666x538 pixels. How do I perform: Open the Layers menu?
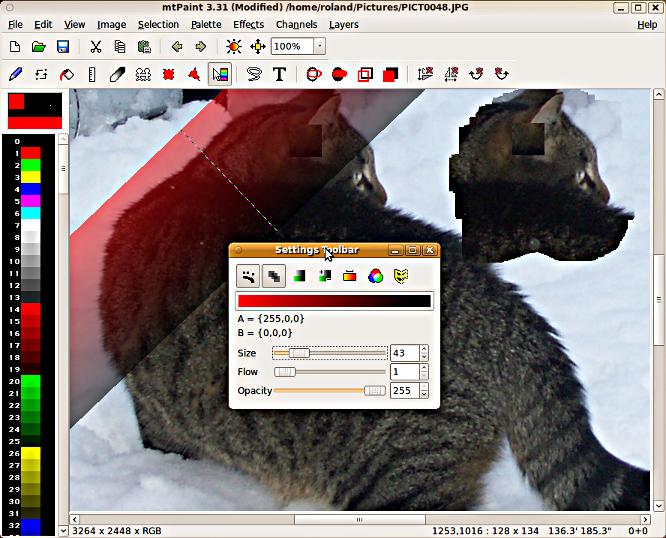(343, 24)
